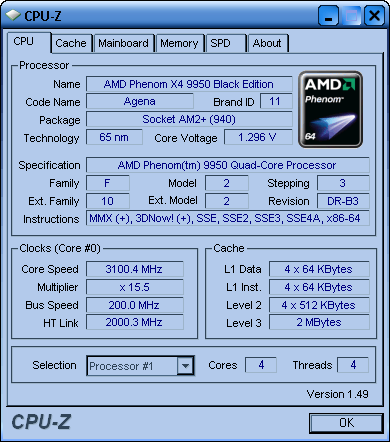This screenshot has width=390, height=442.
Task: Click the Ext. Family value 10
Action: click(108, 201)
